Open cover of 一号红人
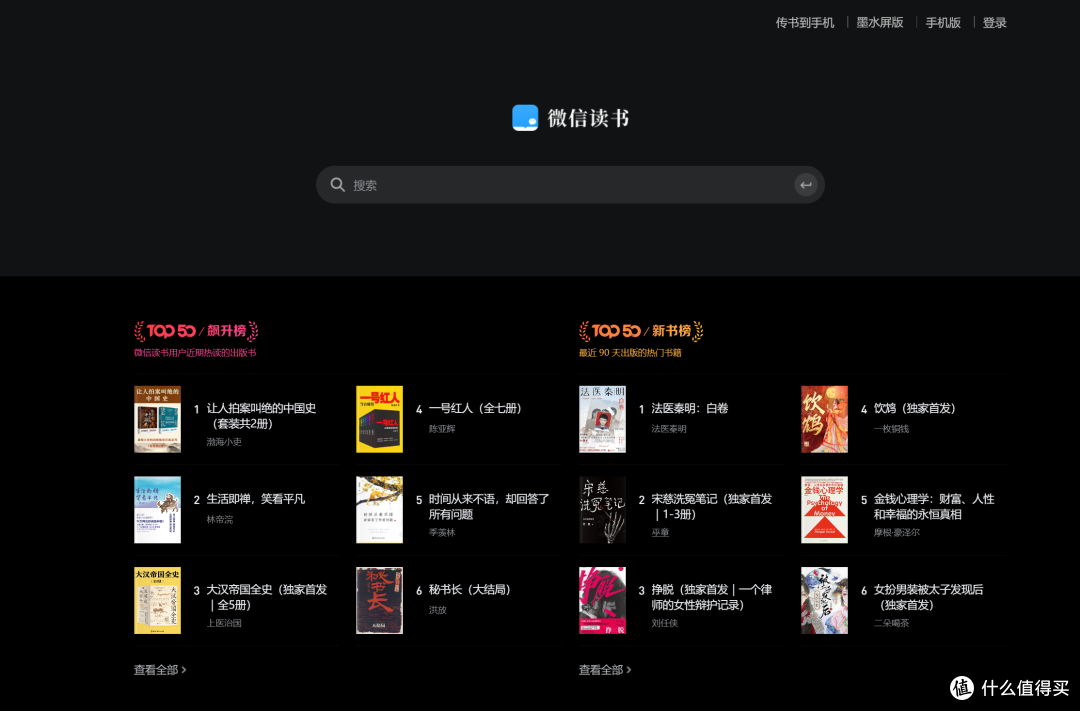This screenshot has width=1080, height=711. pyautogui.click(x=380, y=419)
